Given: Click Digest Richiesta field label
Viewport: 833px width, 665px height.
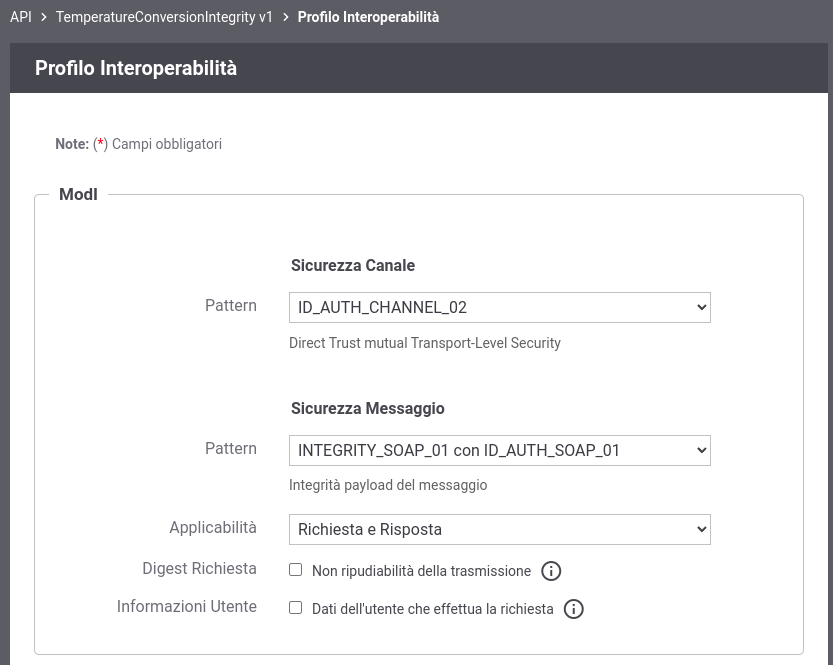Looking at the screenshot, I should tap(199, 568).
